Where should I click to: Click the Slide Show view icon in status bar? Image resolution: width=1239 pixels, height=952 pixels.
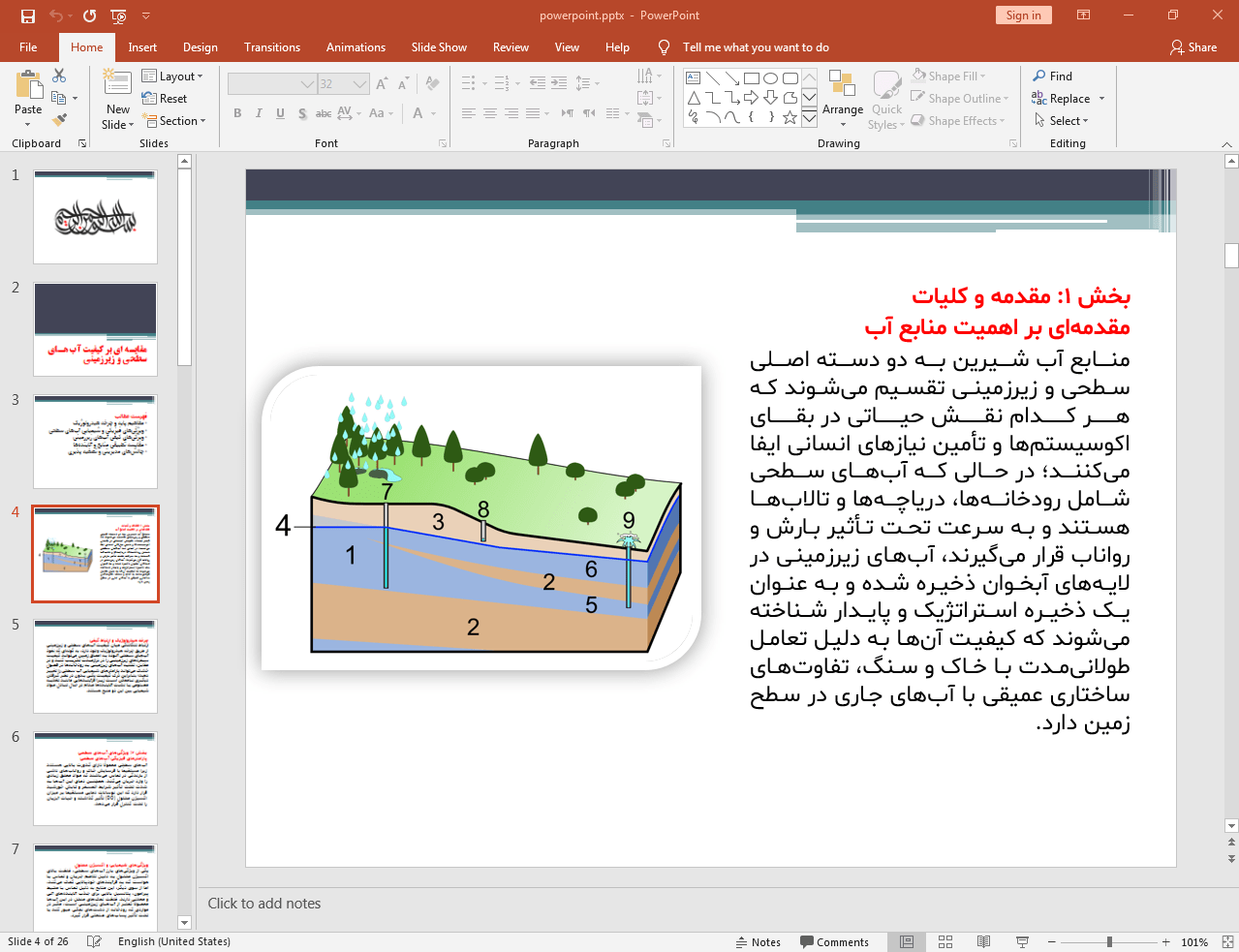[1022, 941]
